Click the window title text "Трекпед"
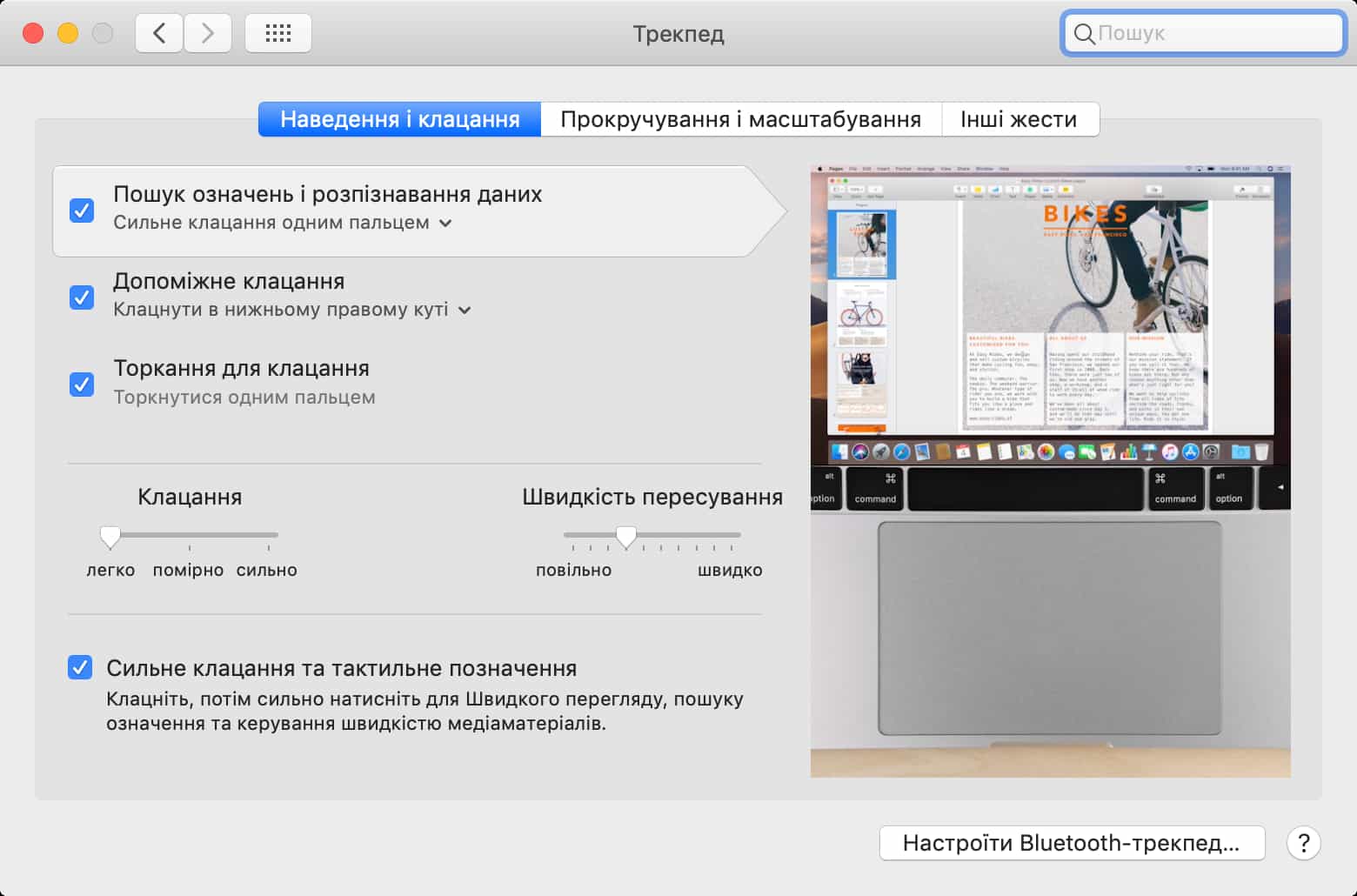Viewport: 1357px width, 896px height. tap(678, 34)
